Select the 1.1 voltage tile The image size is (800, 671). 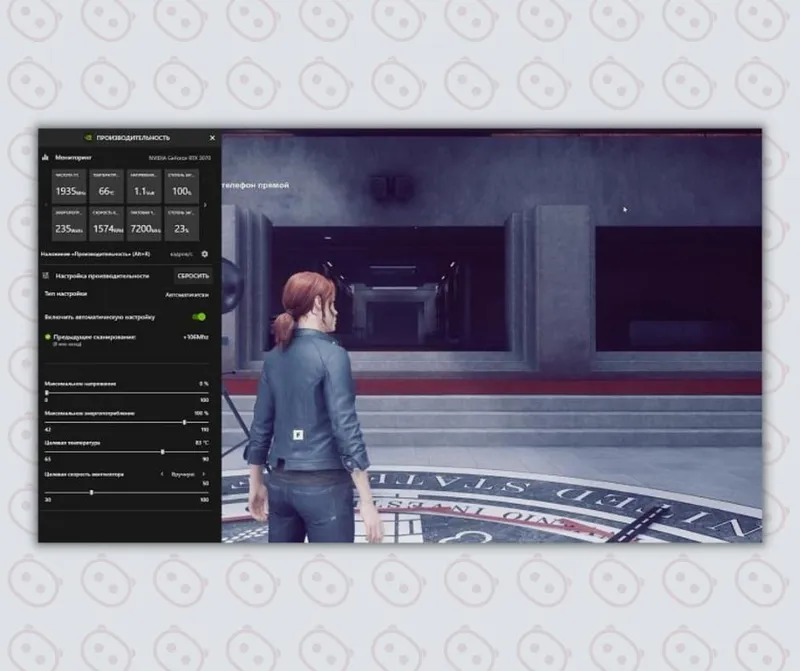pos(144,186)
